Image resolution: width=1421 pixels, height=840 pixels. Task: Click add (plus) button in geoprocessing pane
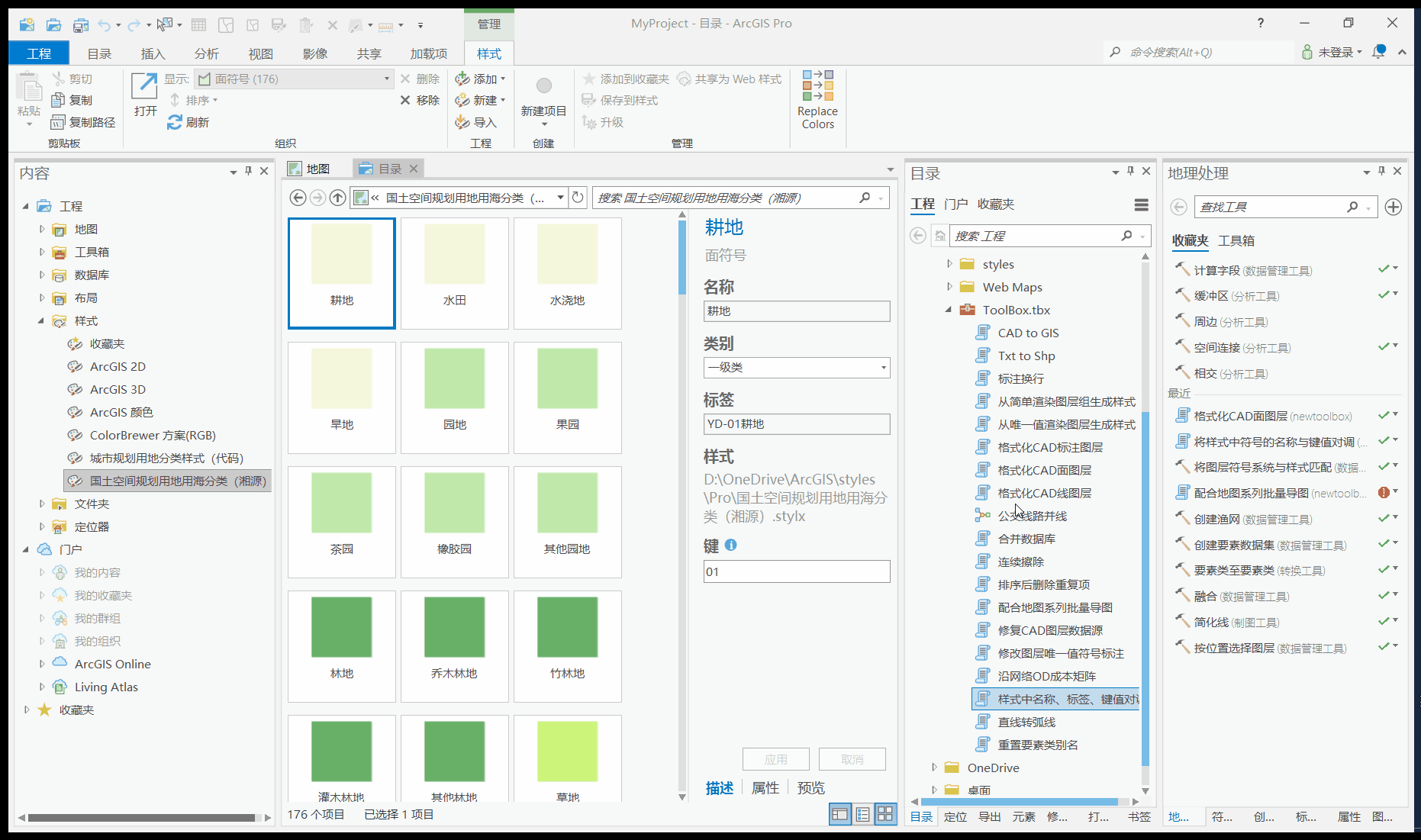1394,207
